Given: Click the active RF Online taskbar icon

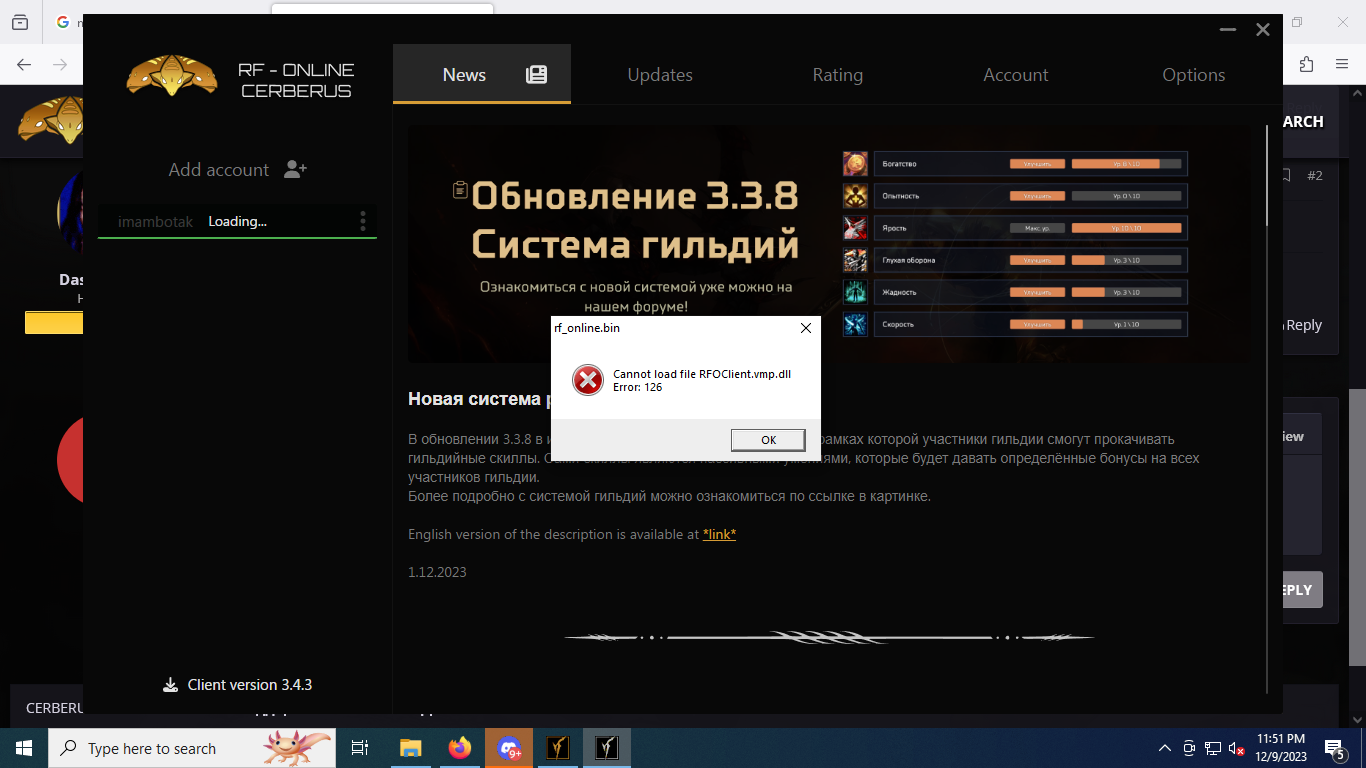Looking at the screenshot, I should 607,748.
